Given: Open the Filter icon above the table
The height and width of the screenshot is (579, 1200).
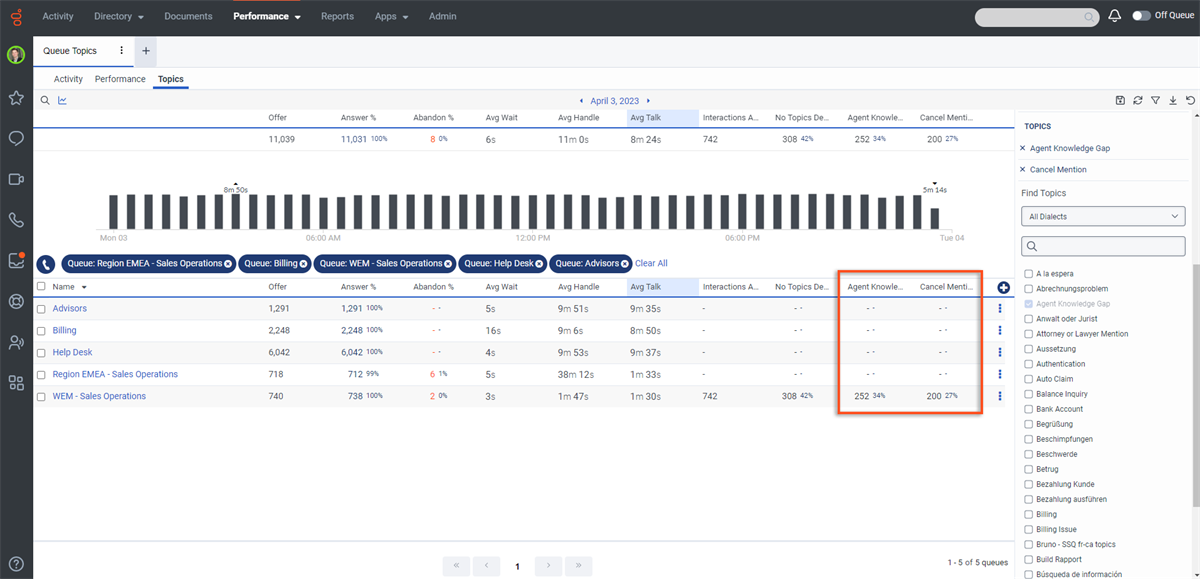Looking at the screenshot, I should [x=1155, y=100].
